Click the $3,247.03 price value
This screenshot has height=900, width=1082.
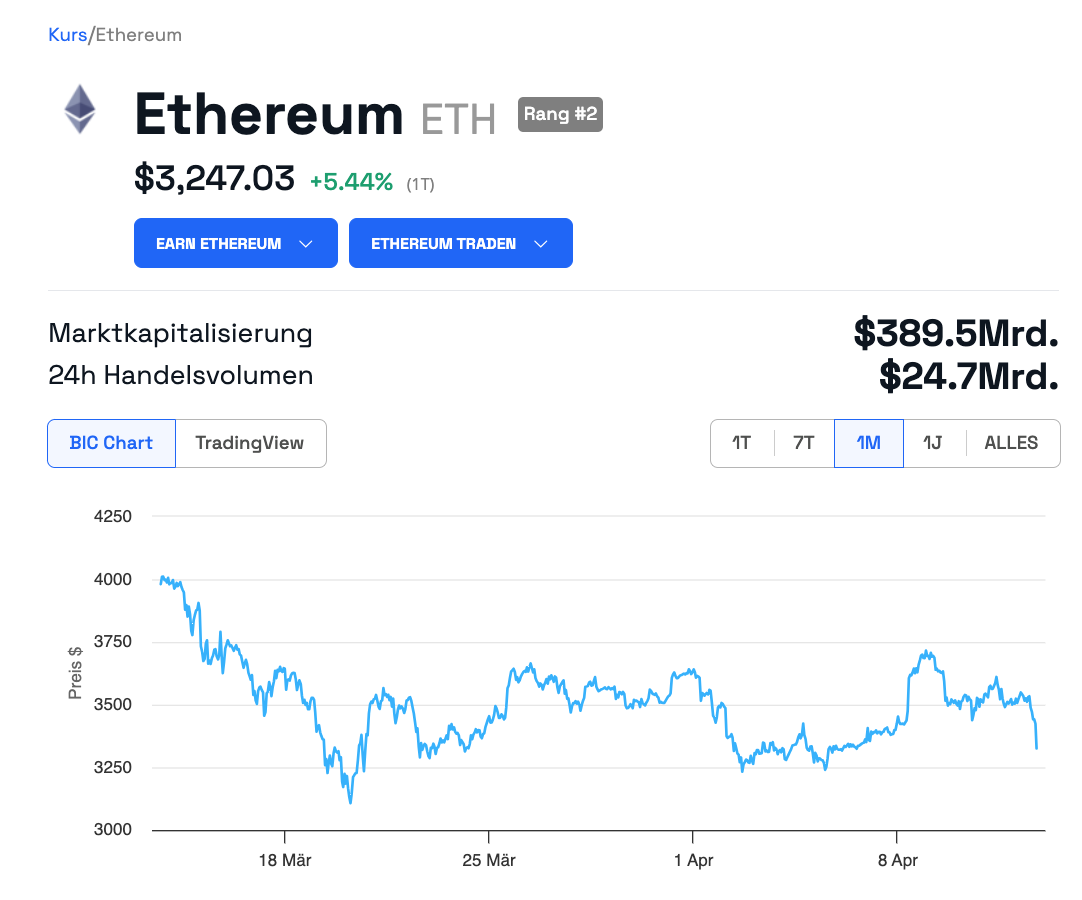214,180
